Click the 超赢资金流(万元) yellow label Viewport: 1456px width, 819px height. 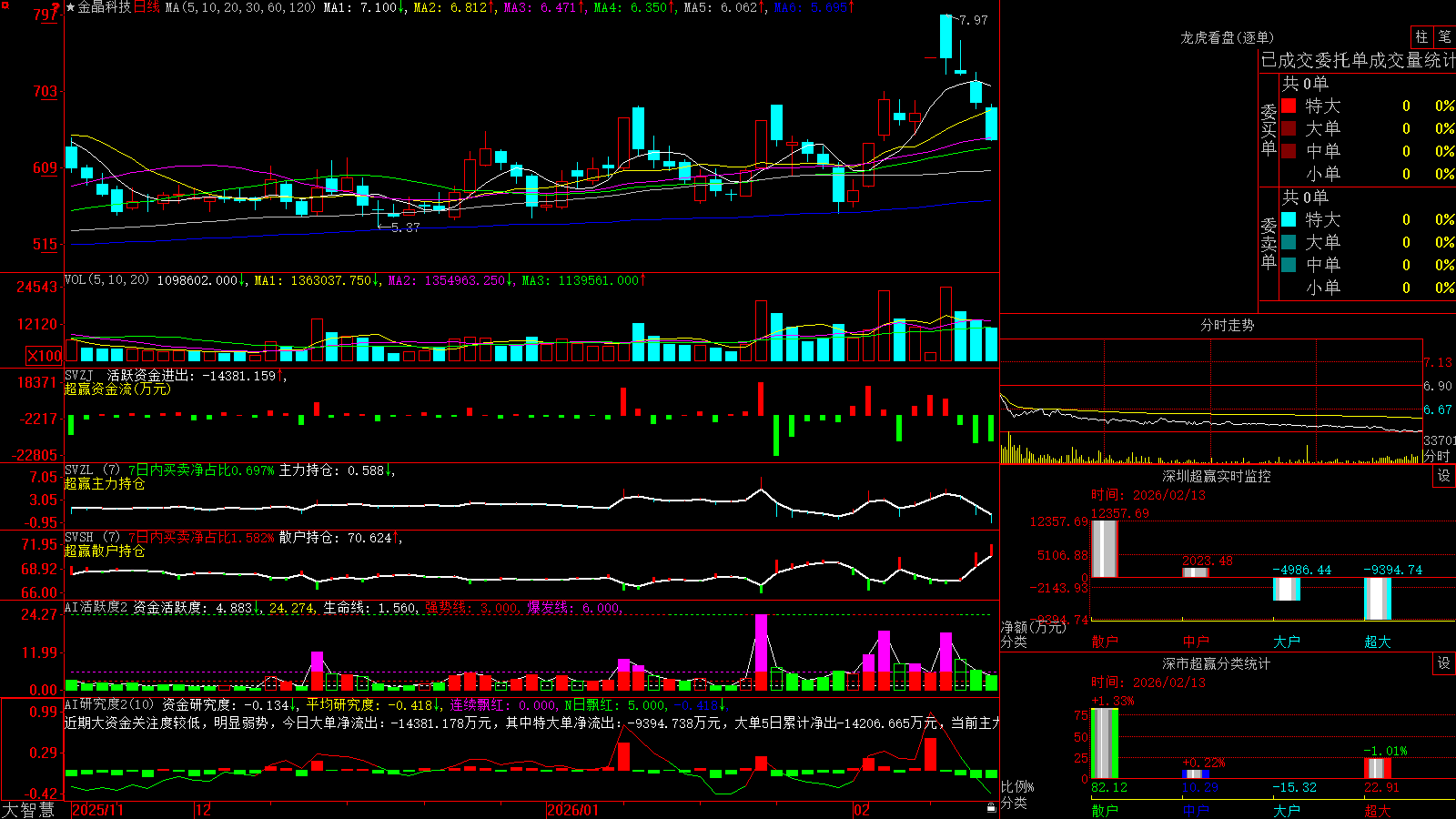(117, 389)
